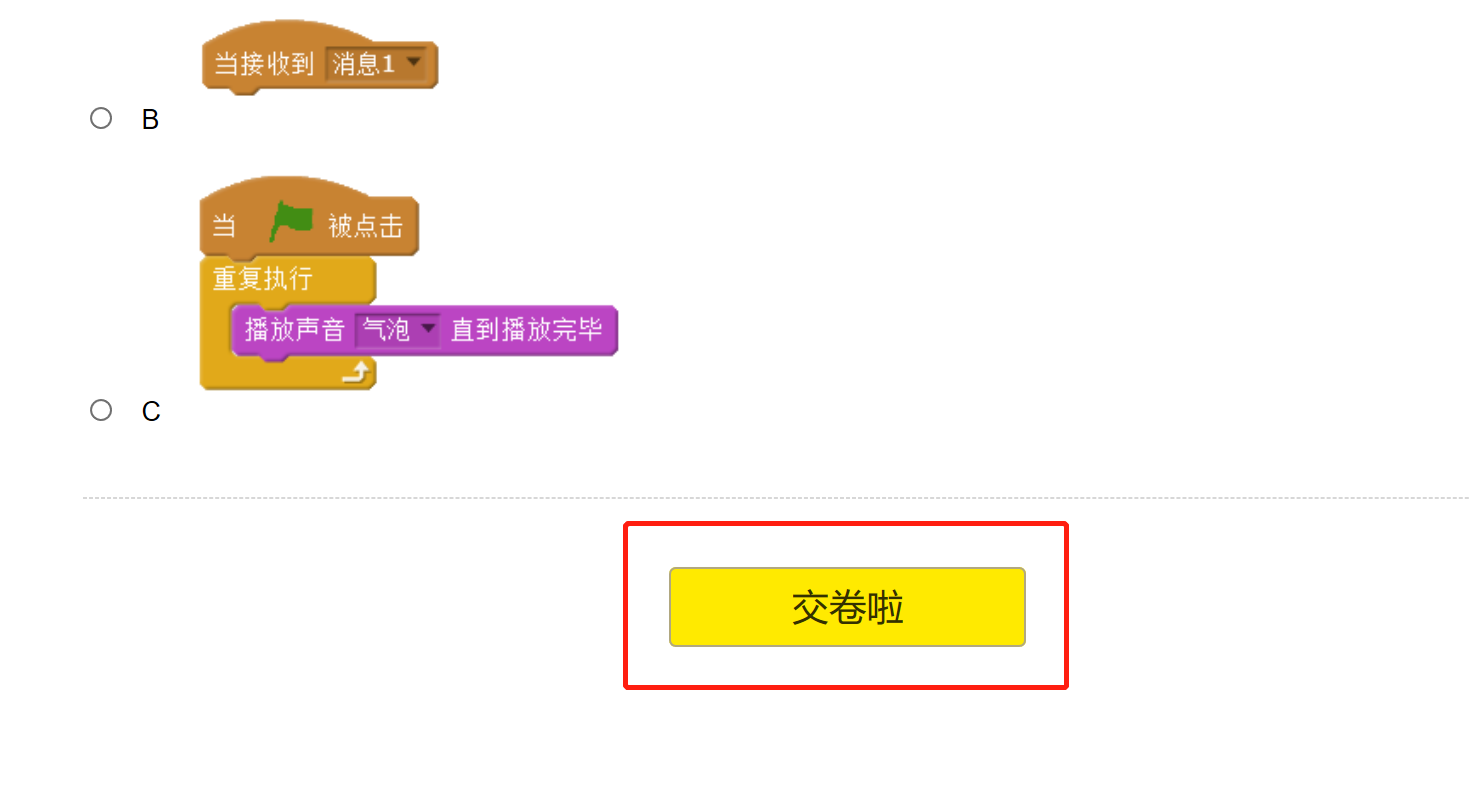Select radio button for option B
Viewport: 1470px width, 787px height.
point(101,119)
